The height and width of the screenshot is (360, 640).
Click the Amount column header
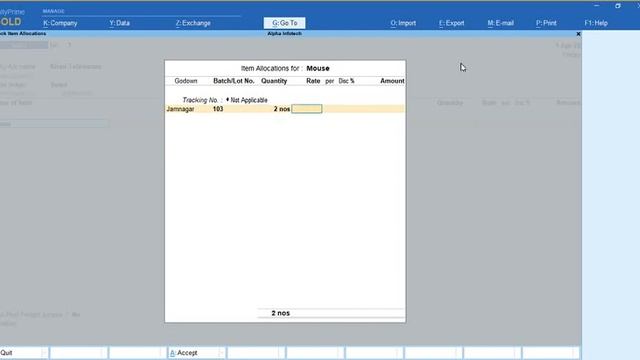[392, 81]
